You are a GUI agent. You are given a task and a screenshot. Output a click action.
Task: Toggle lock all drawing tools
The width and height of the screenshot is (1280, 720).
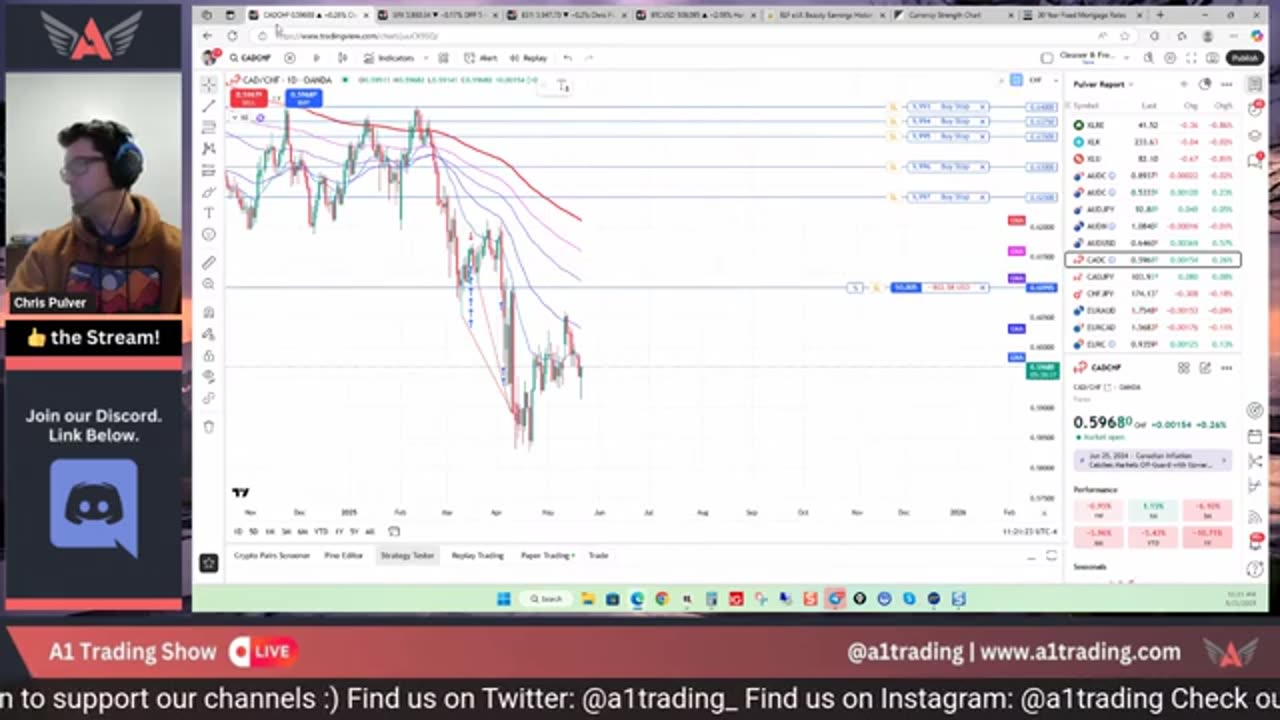coord(209,355)
